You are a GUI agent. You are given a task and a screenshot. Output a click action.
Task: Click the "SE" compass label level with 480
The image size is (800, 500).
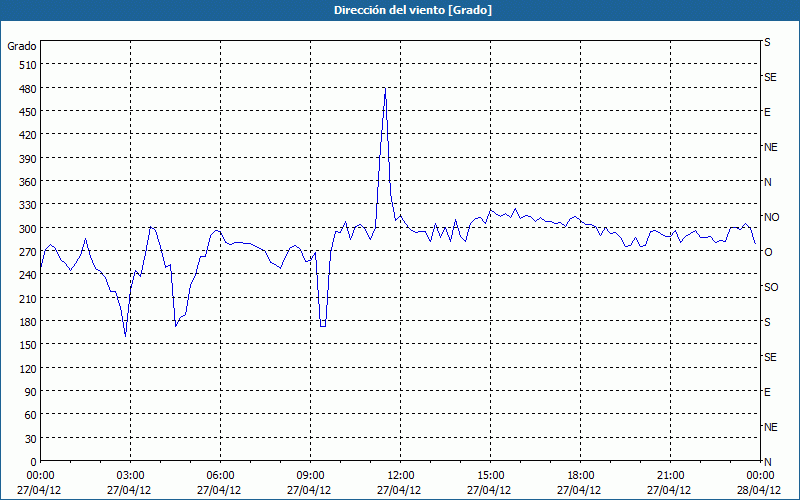770,77
